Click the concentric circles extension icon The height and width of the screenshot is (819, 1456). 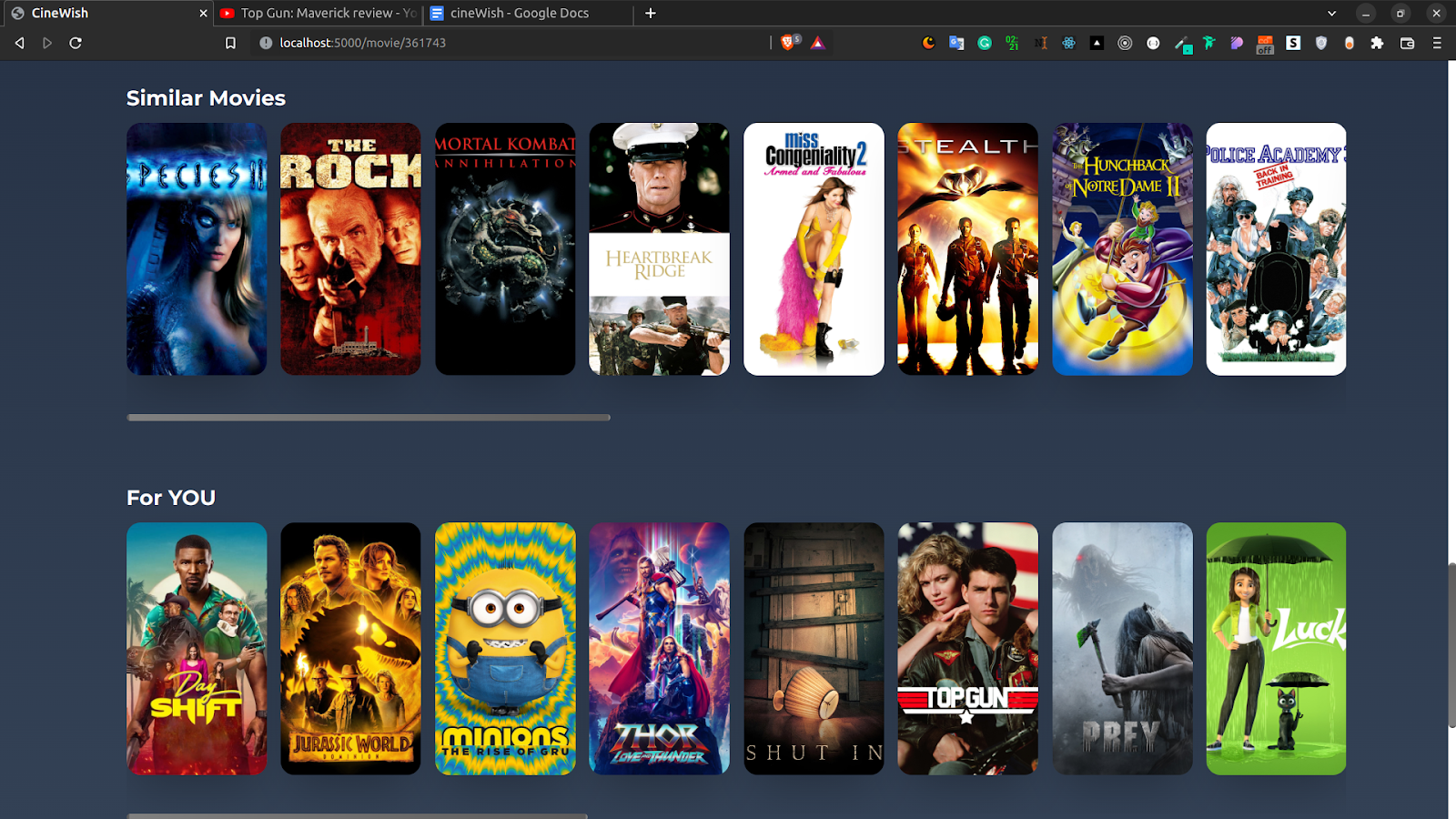pos(1125,43)
